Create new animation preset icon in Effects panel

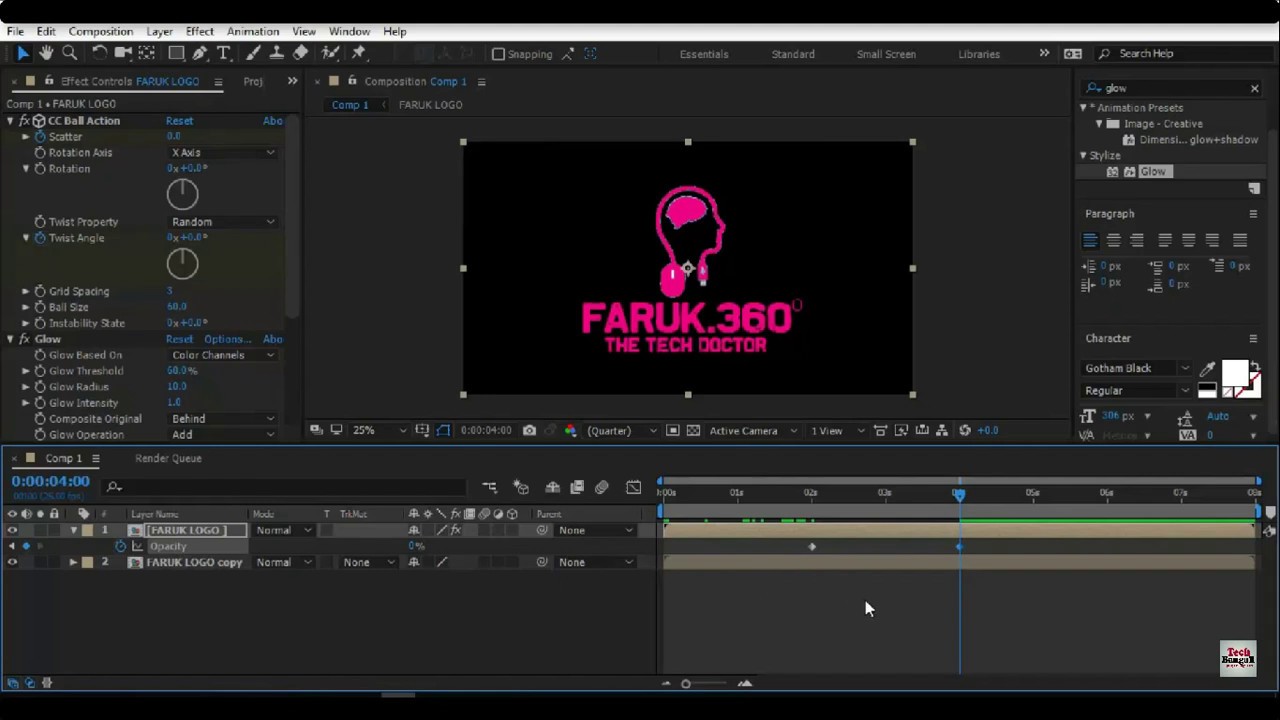pos(1254,189)
